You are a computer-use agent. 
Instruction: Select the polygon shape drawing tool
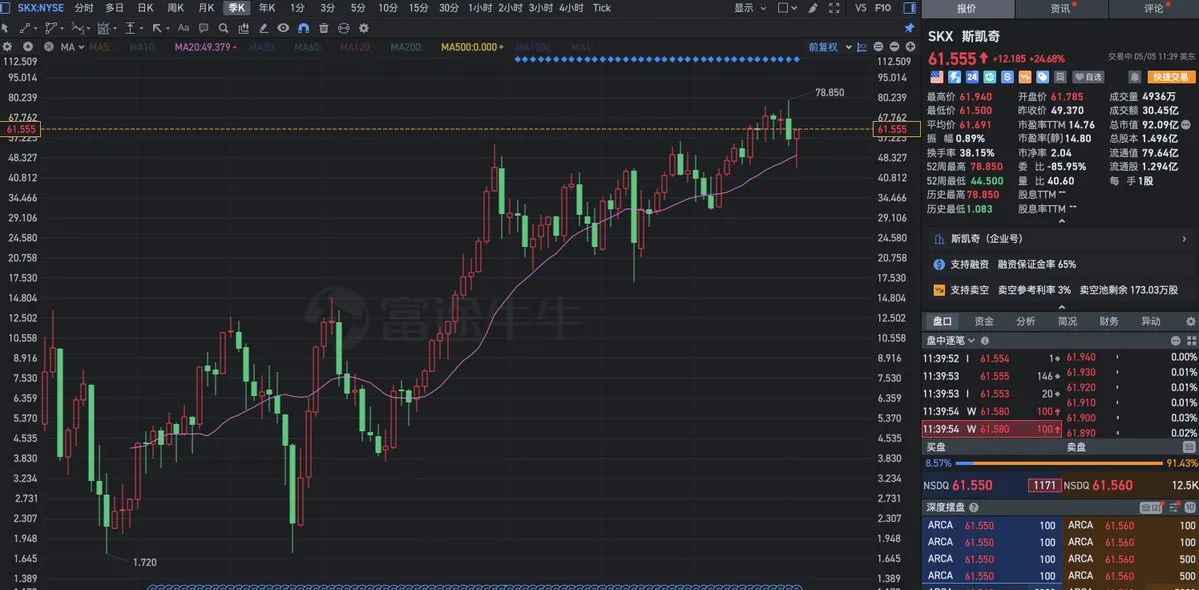pyautogui.click(x=51, y=28)
